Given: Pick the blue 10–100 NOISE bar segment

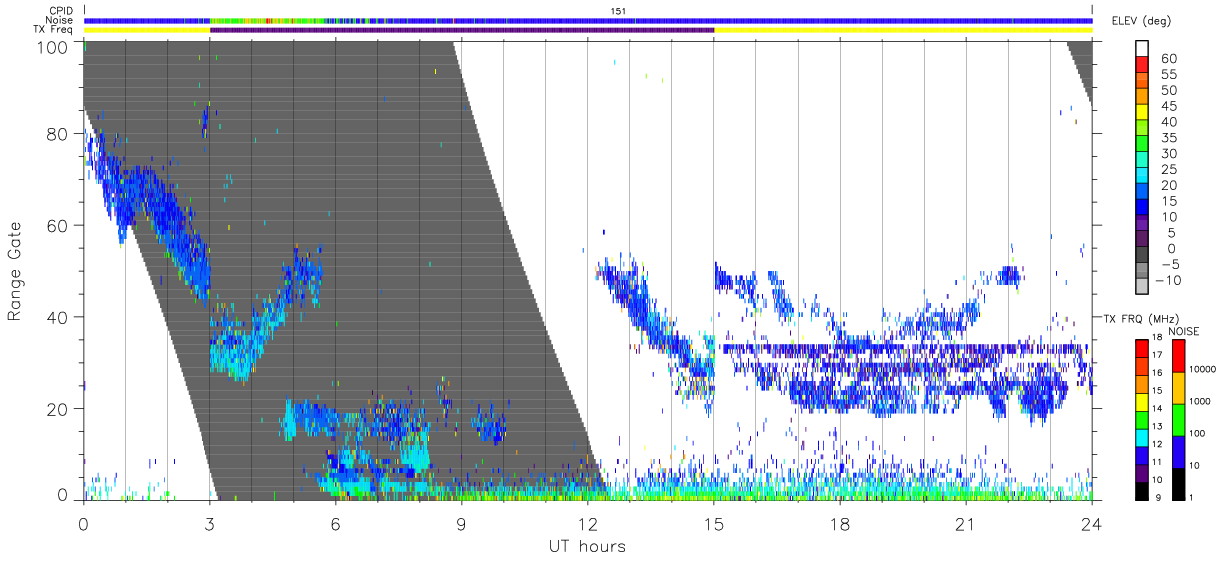Looking at the screenshot, I should [x=1177, y=452].
